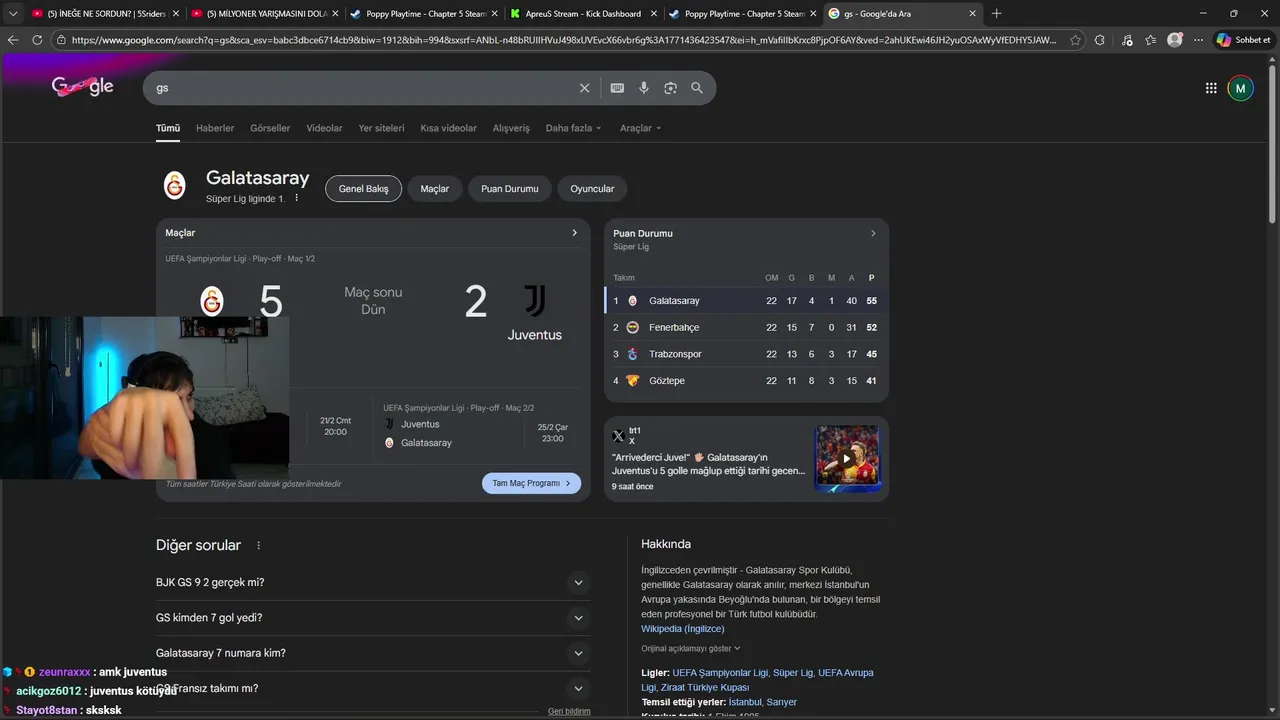Viewport: 1280px width, 720px height.
Task: Select the Oyuncular chip
Action: pyautogui.click(x=592, y=188)
